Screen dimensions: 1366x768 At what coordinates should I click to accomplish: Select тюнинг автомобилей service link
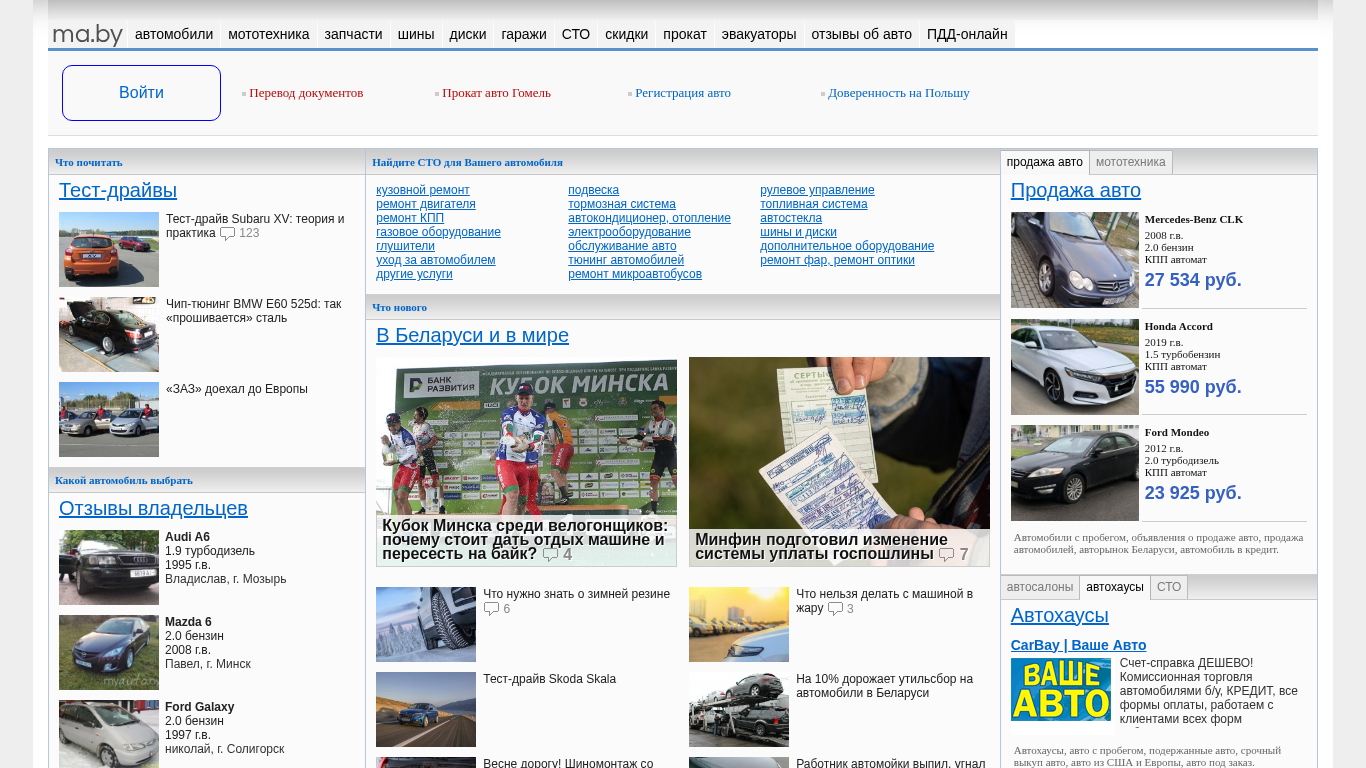[x=626, y=260]
